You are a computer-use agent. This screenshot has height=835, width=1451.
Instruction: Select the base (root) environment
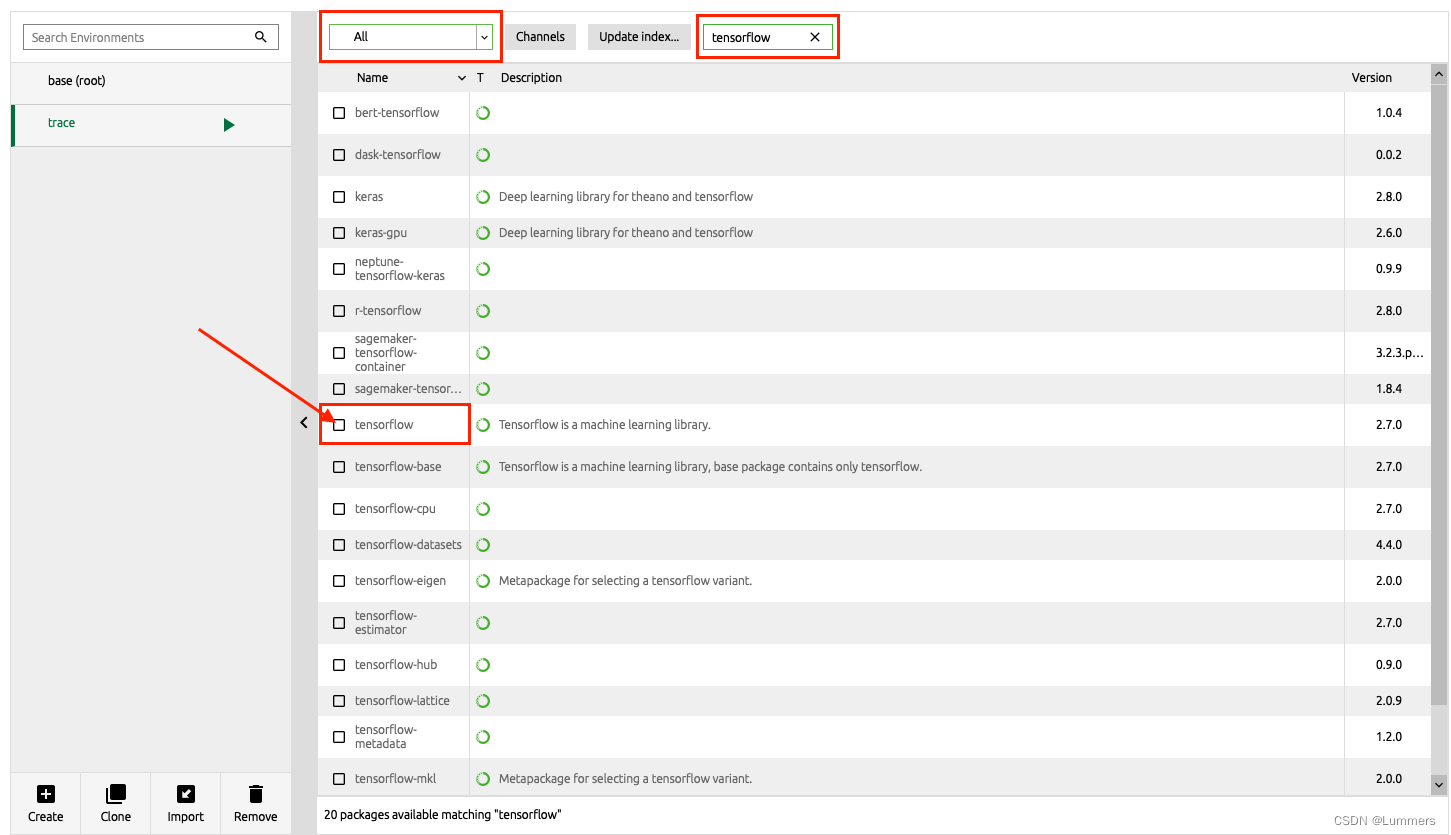pyautogui.click(x=151, y=81)
